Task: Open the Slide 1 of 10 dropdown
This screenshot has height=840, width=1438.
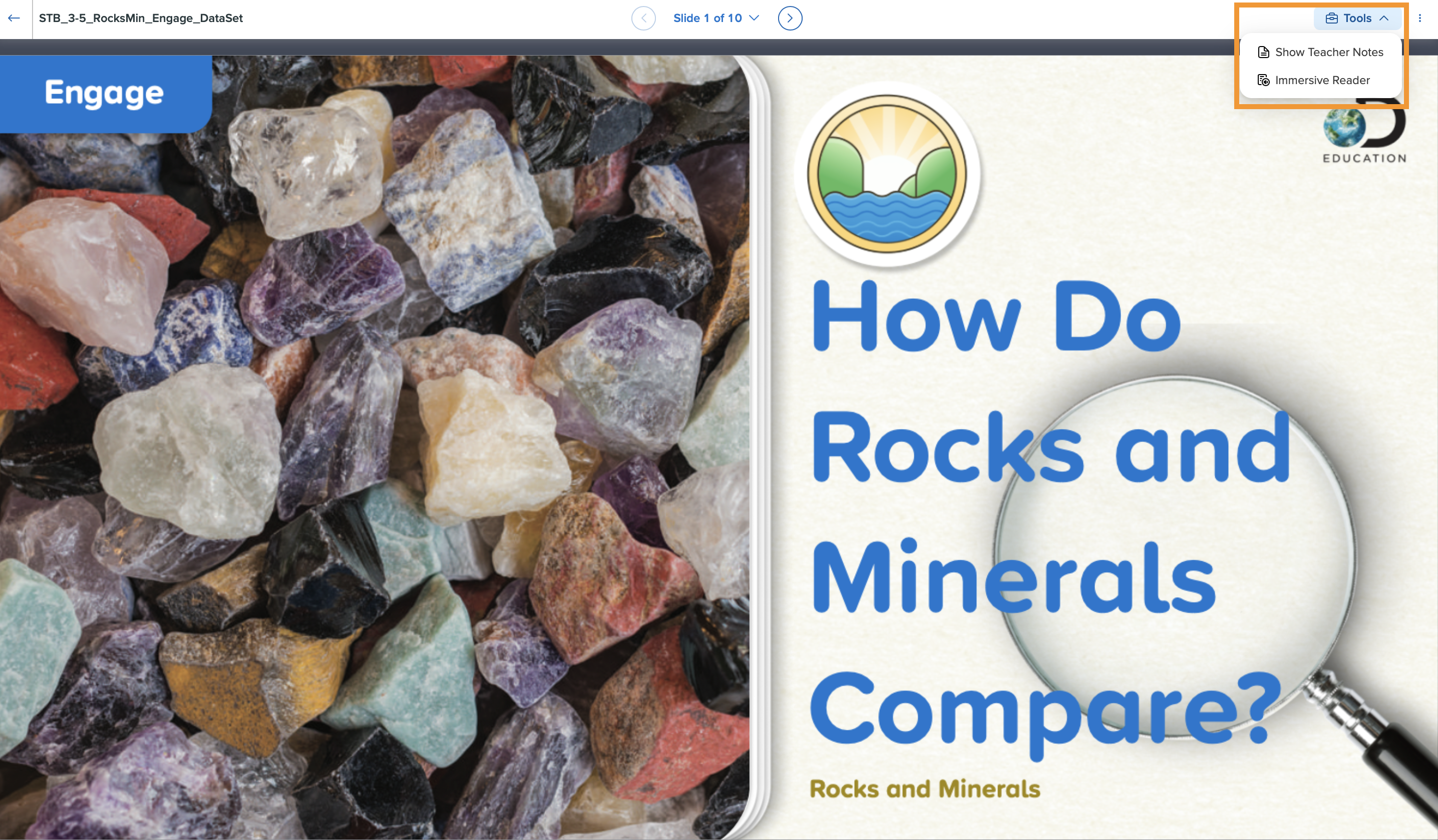Action: pyautogui.click(x=715, y=18)
